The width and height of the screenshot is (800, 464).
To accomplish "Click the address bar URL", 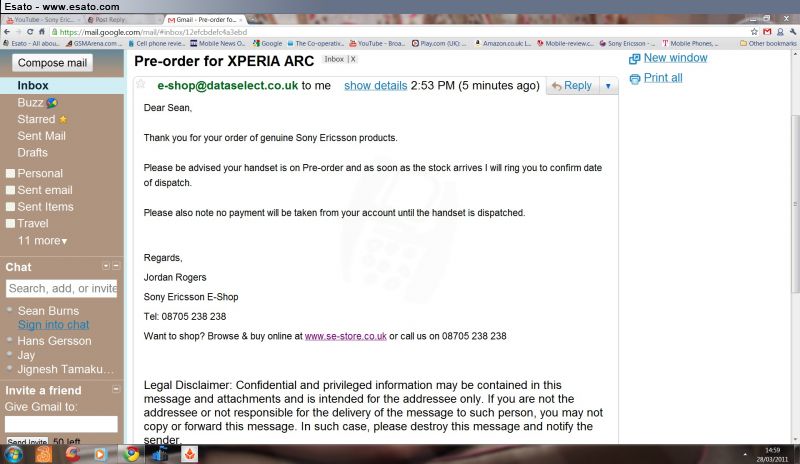I will [153, 32].
